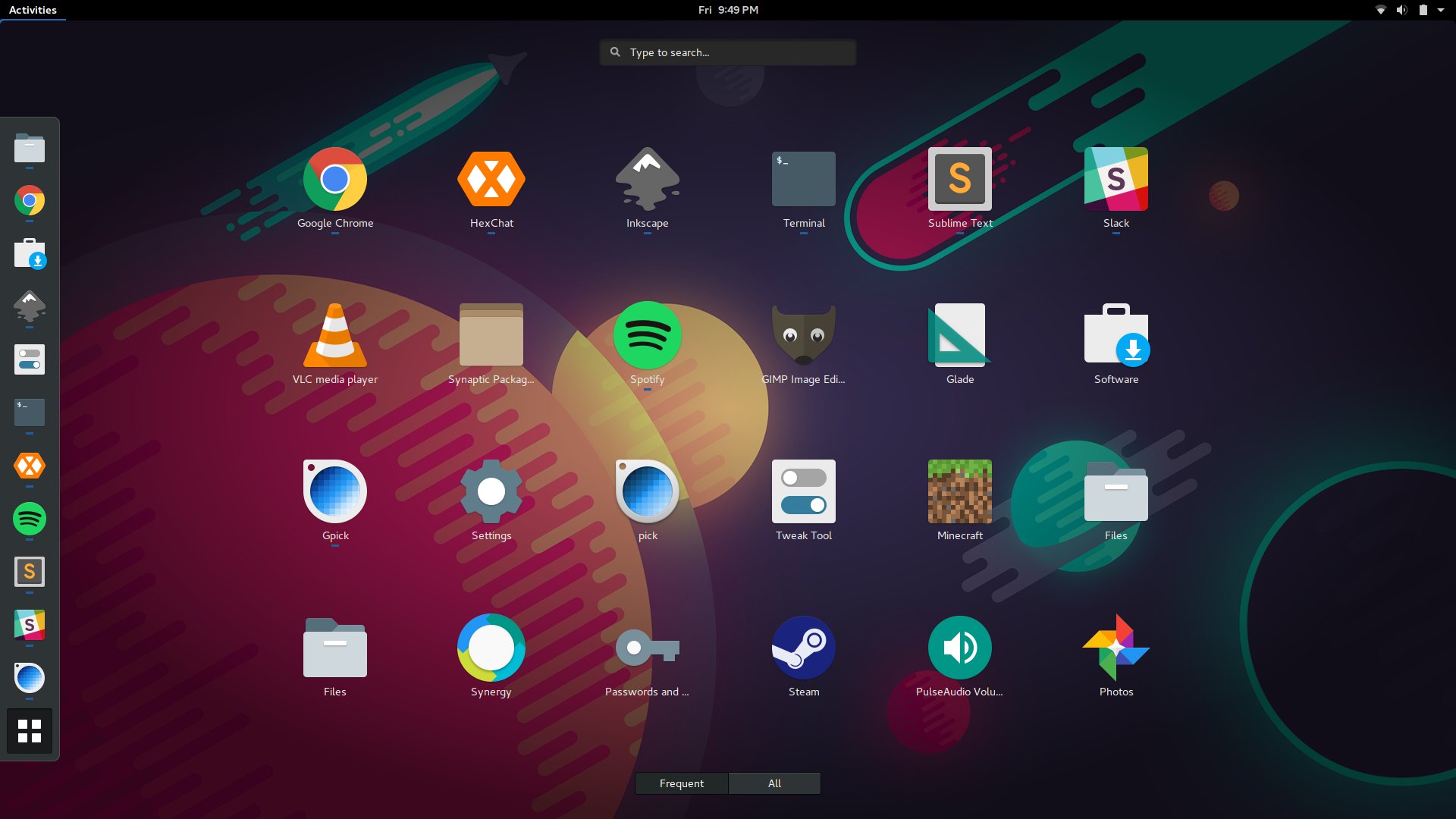Open Software from the app grid
This screenshot has width=1456, height=819.
[x=1116, y=335]
